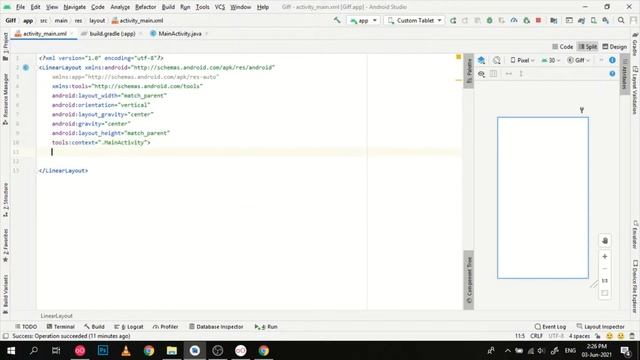This screenshot has width=640, height=360.
Task: Click the blue help question icon
Action: pyautogui.click(x=612, y=73)
